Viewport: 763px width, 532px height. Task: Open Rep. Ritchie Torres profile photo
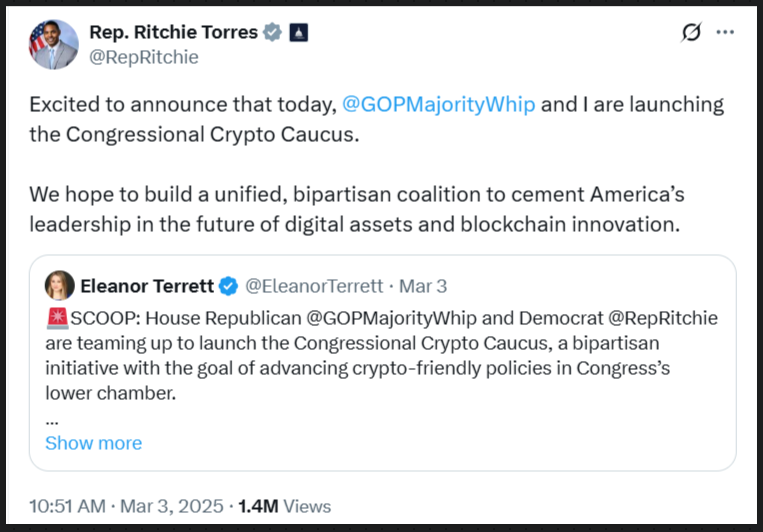54,45
